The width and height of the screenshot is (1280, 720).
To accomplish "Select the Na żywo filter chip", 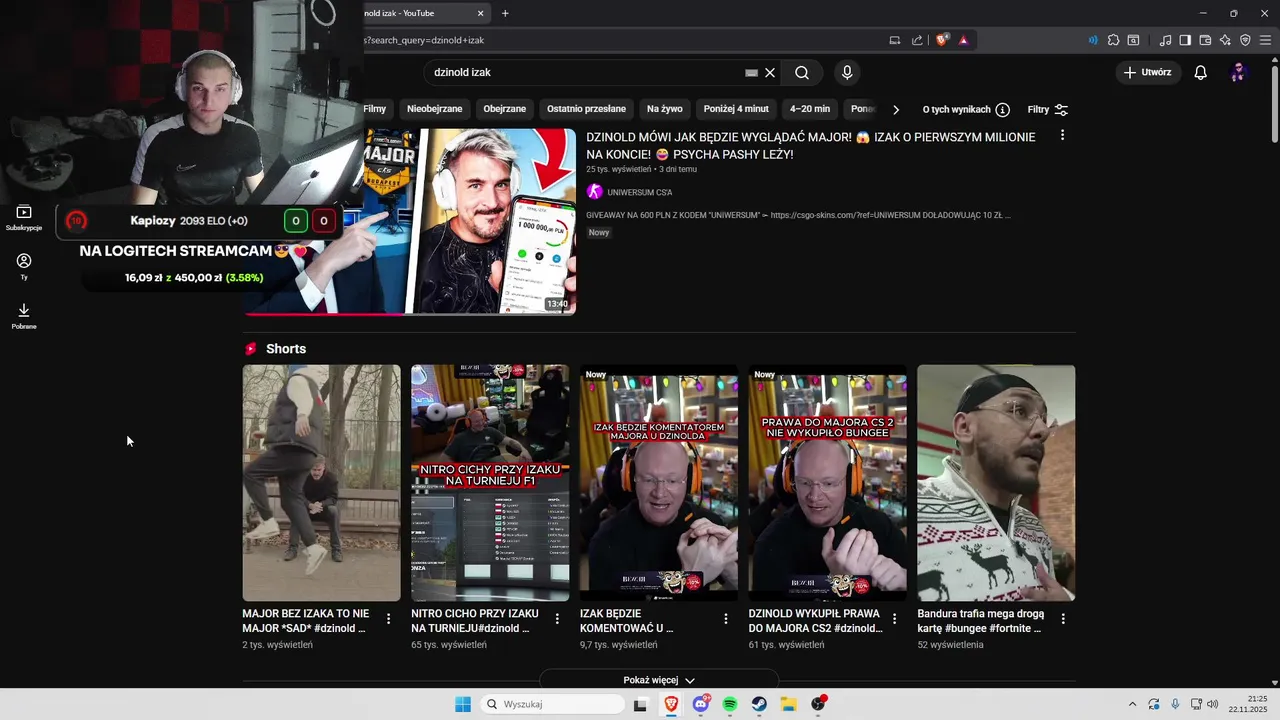I will pyautogui.click(x=665, y=109).
